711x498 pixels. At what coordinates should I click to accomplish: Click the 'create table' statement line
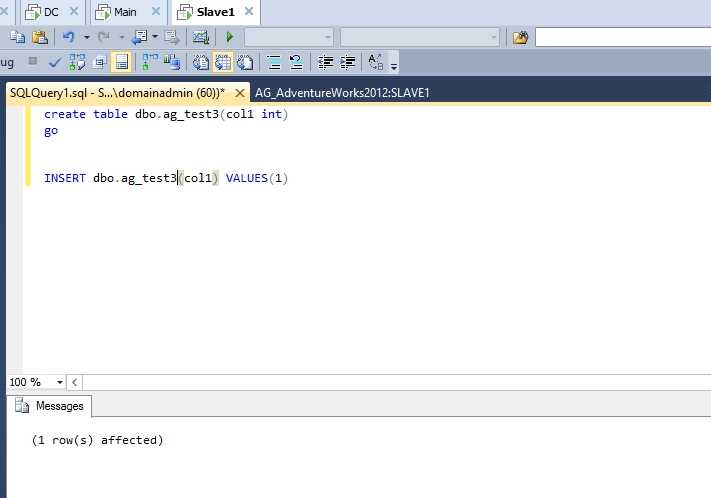pos(166,114)
